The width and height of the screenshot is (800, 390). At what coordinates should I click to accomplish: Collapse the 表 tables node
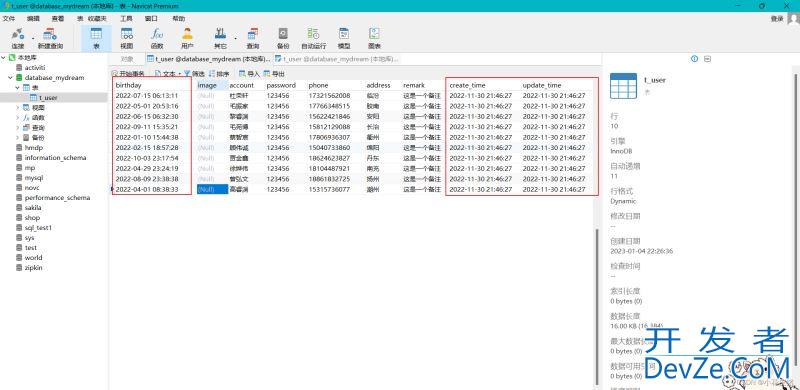click(17, 88)
